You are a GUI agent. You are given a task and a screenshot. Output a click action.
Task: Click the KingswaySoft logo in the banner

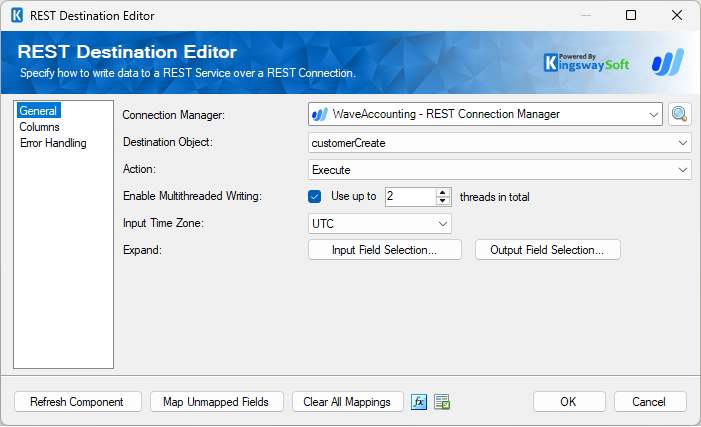(x=586, y=63)
